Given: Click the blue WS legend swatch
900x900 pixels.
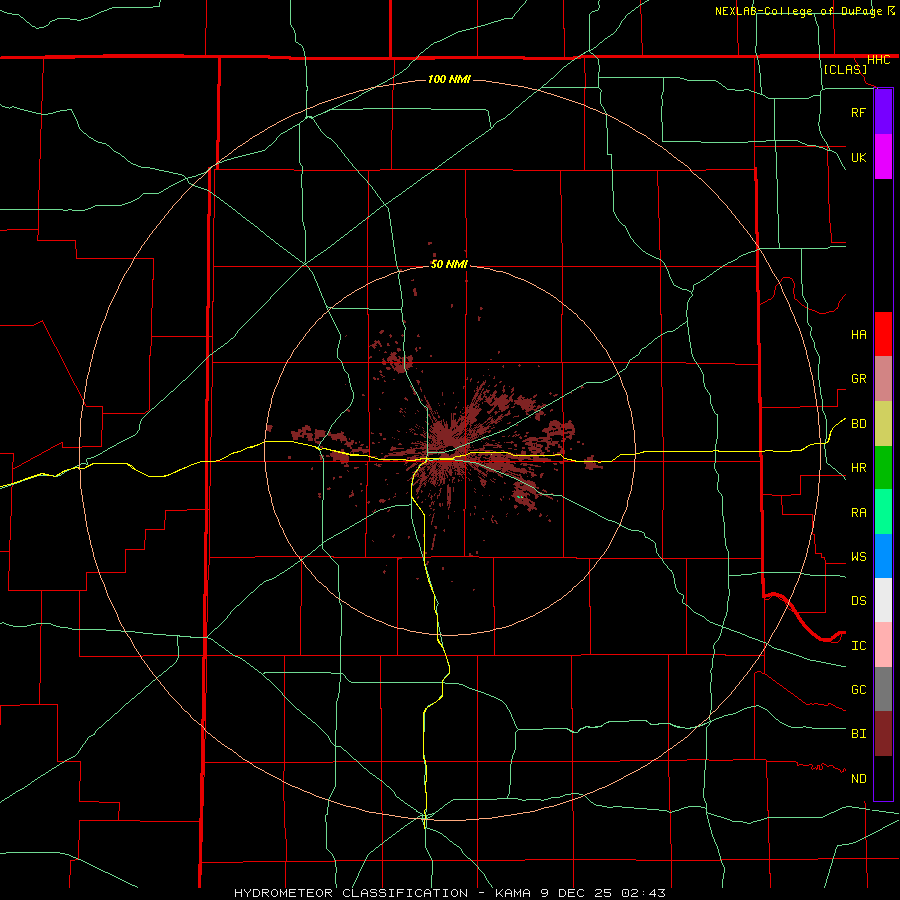Looking at the screenshot, I should tap(883, 556).
